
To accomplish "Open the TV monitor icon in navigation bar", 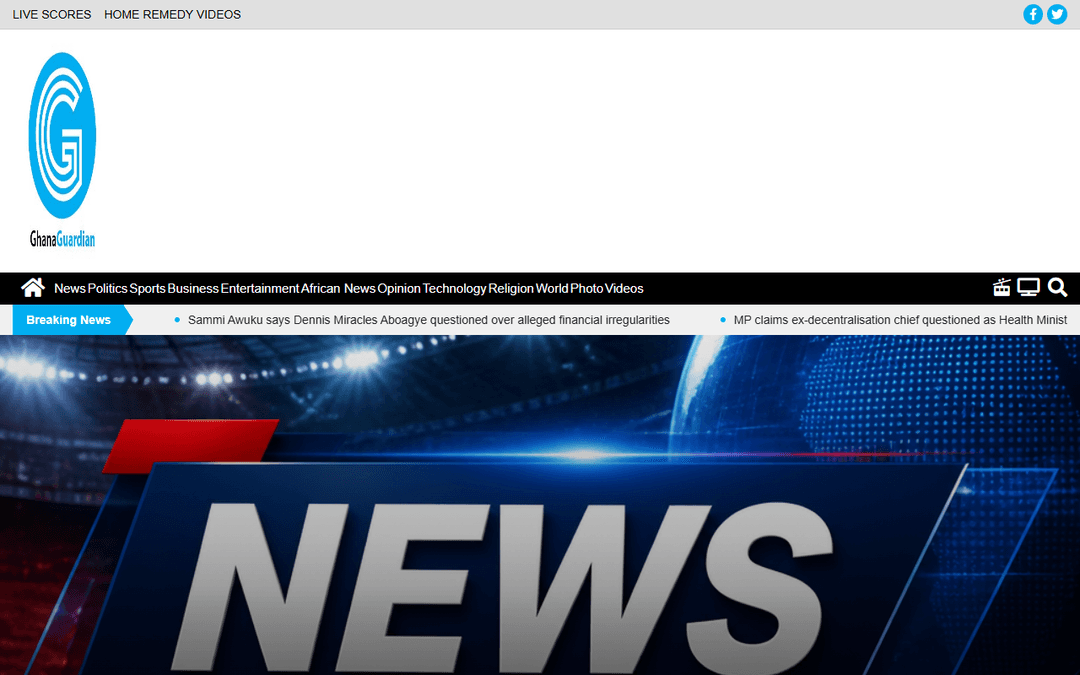I will (1028, 287).
